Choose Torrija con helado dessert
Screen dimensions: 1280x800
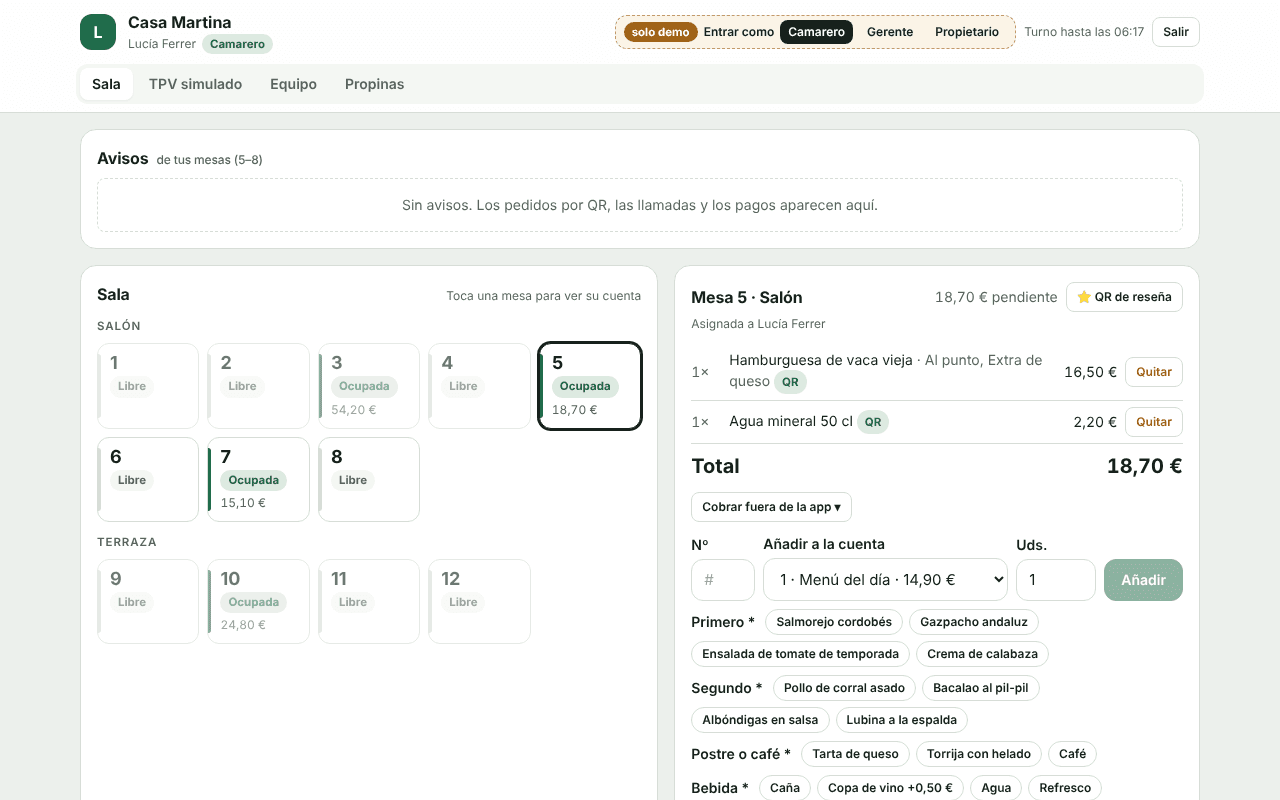tap(979, 754)
